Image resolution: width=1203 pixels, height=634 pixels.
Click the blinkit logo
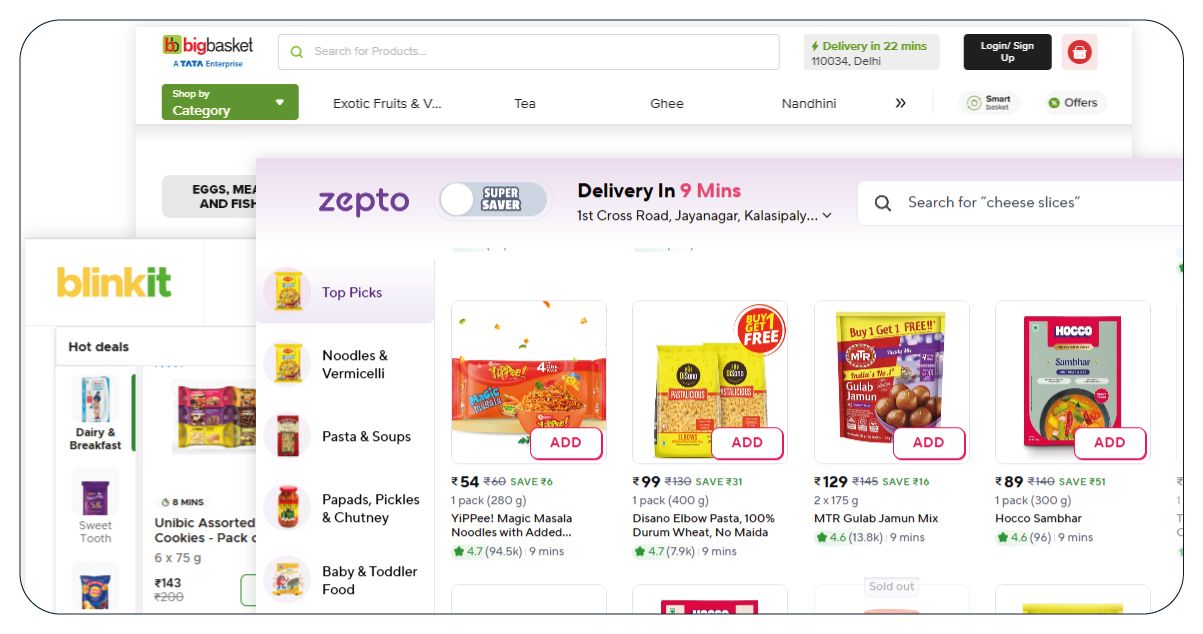[114, 282]
